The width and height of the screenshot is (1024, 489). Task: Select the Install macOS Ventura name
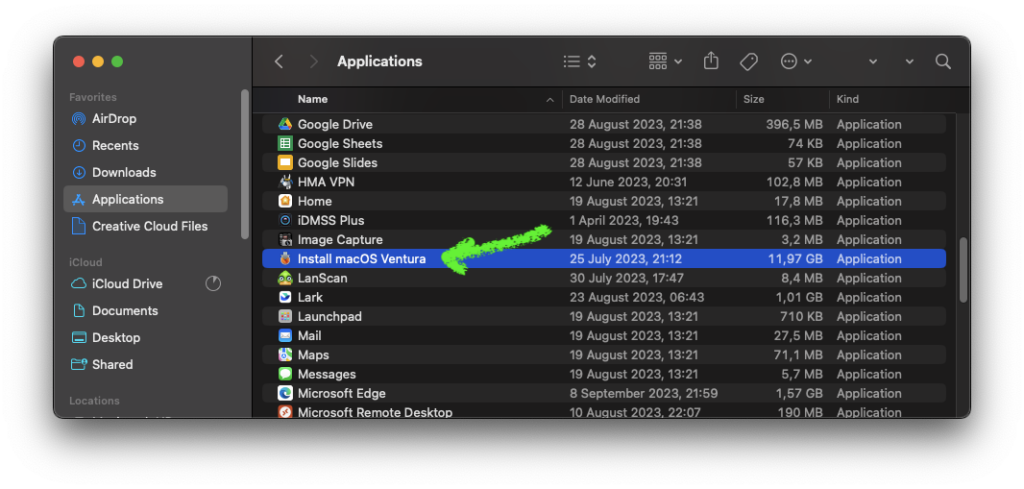tap(362, 259)
